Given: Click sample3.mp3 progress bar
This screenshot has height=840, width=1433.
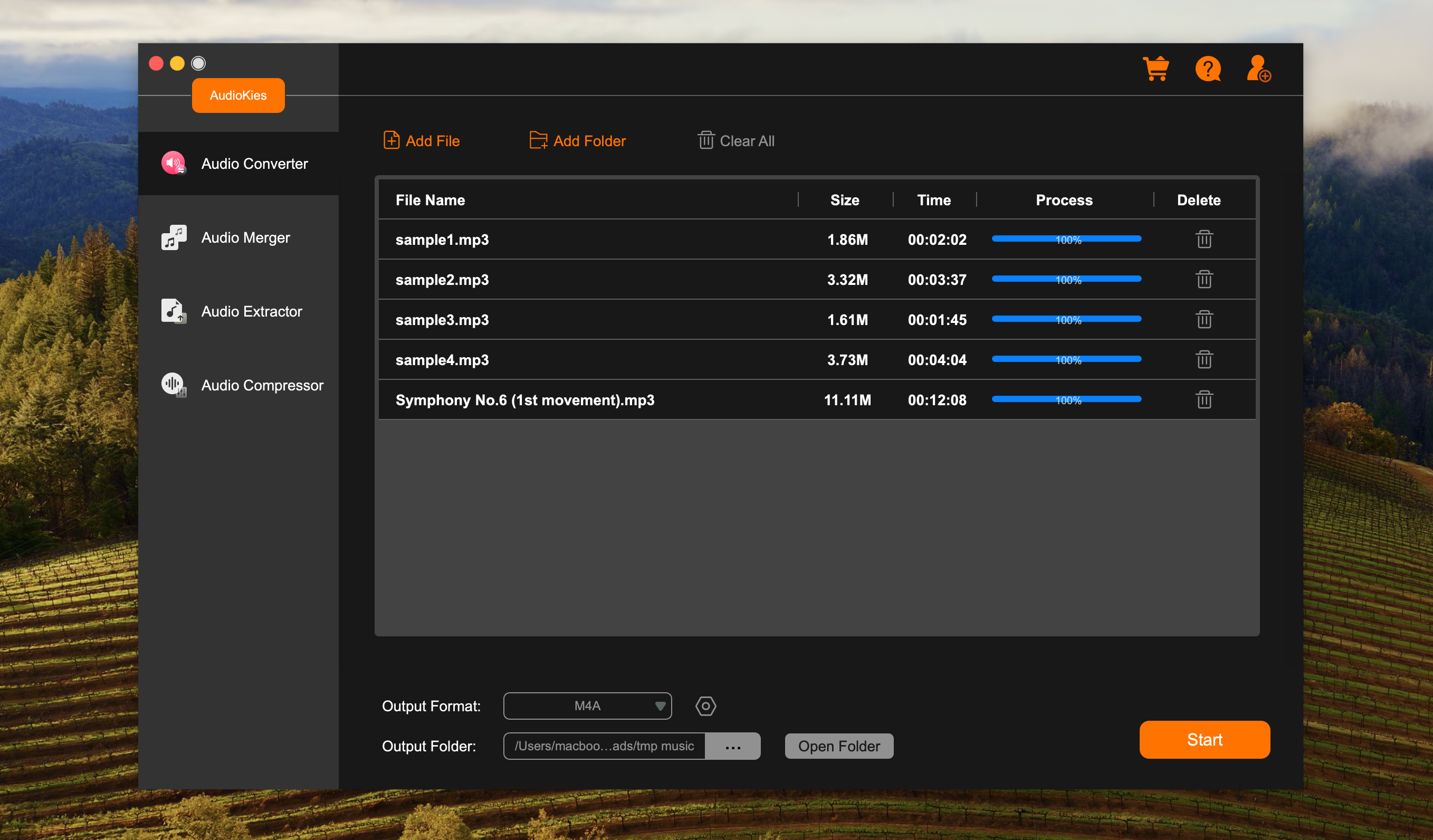Looking at the screenshot, I should (x=1066, y=319).
